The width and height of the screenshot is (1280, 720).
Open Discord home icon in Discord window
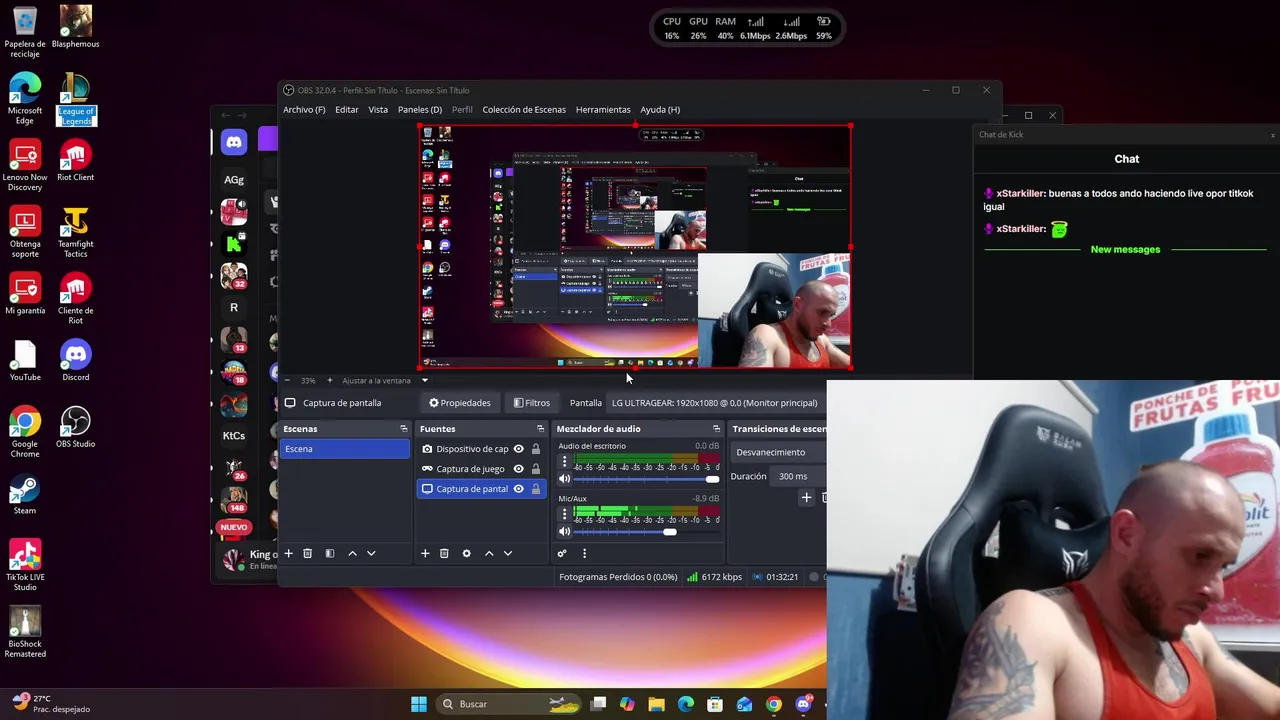click(233, 142)
